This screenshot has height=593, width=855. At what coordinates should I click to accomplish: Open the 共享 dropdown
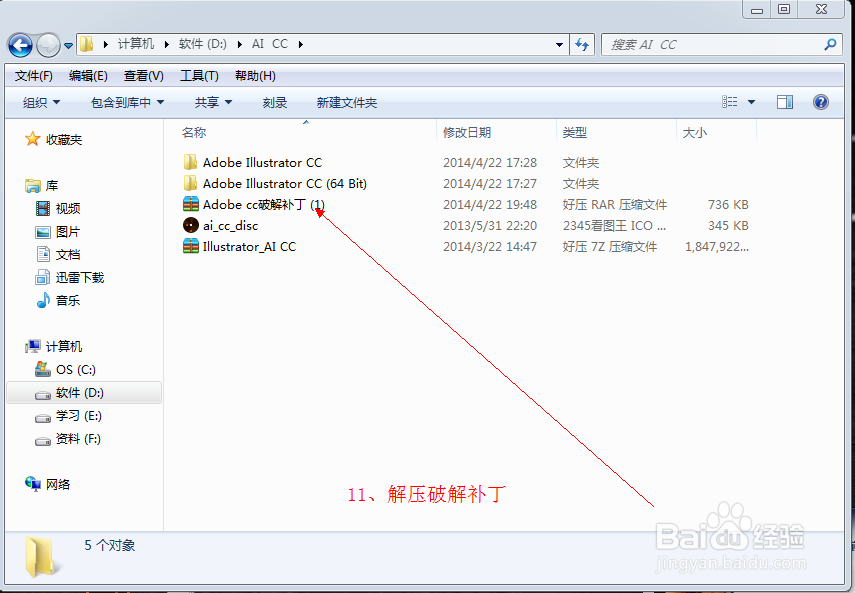pyautogui.click(x=213, y=102)
